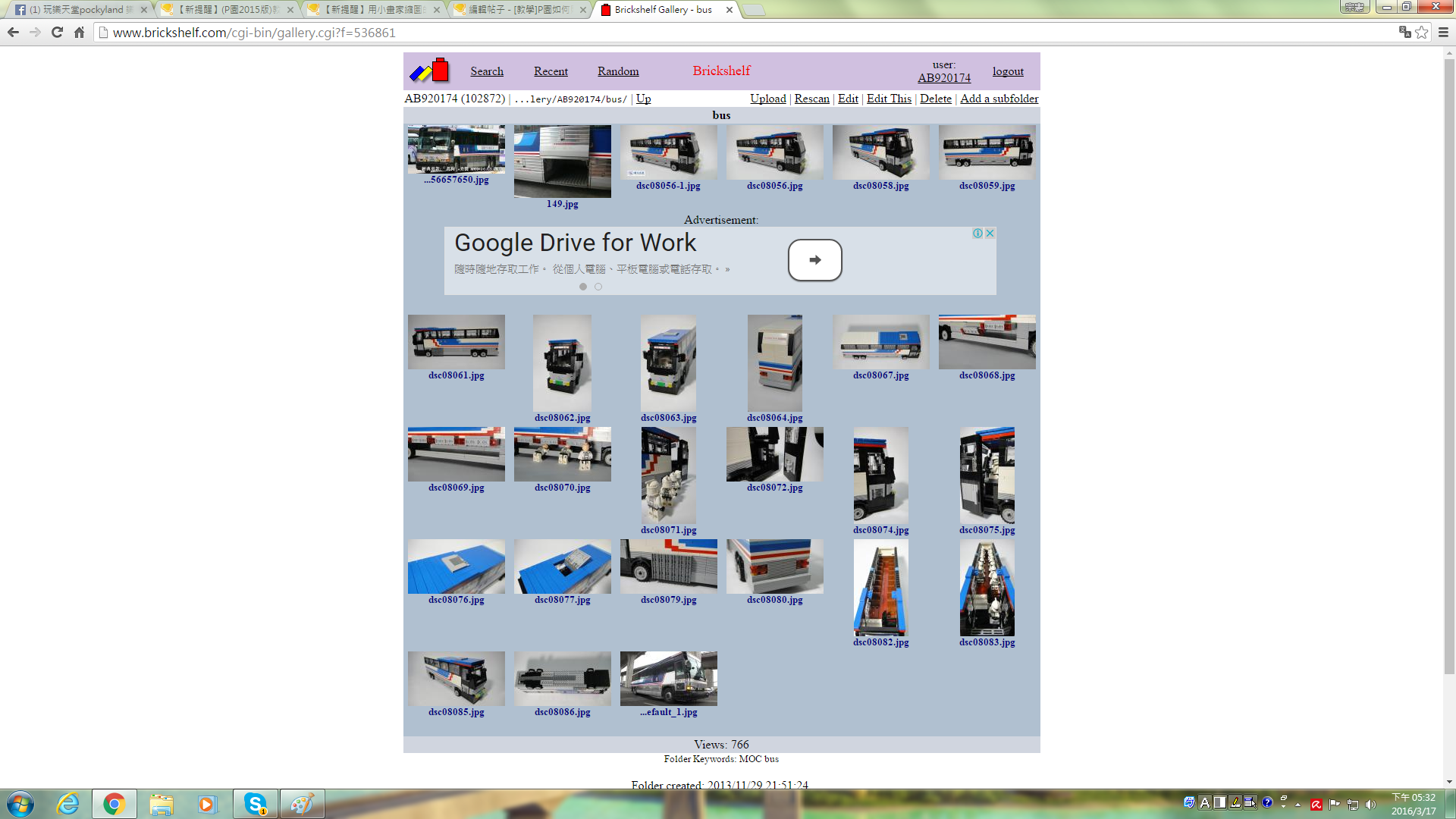The image size is (1456, 819).
Task: Bookmark this page with the star icon
Action: [1421, 32]
